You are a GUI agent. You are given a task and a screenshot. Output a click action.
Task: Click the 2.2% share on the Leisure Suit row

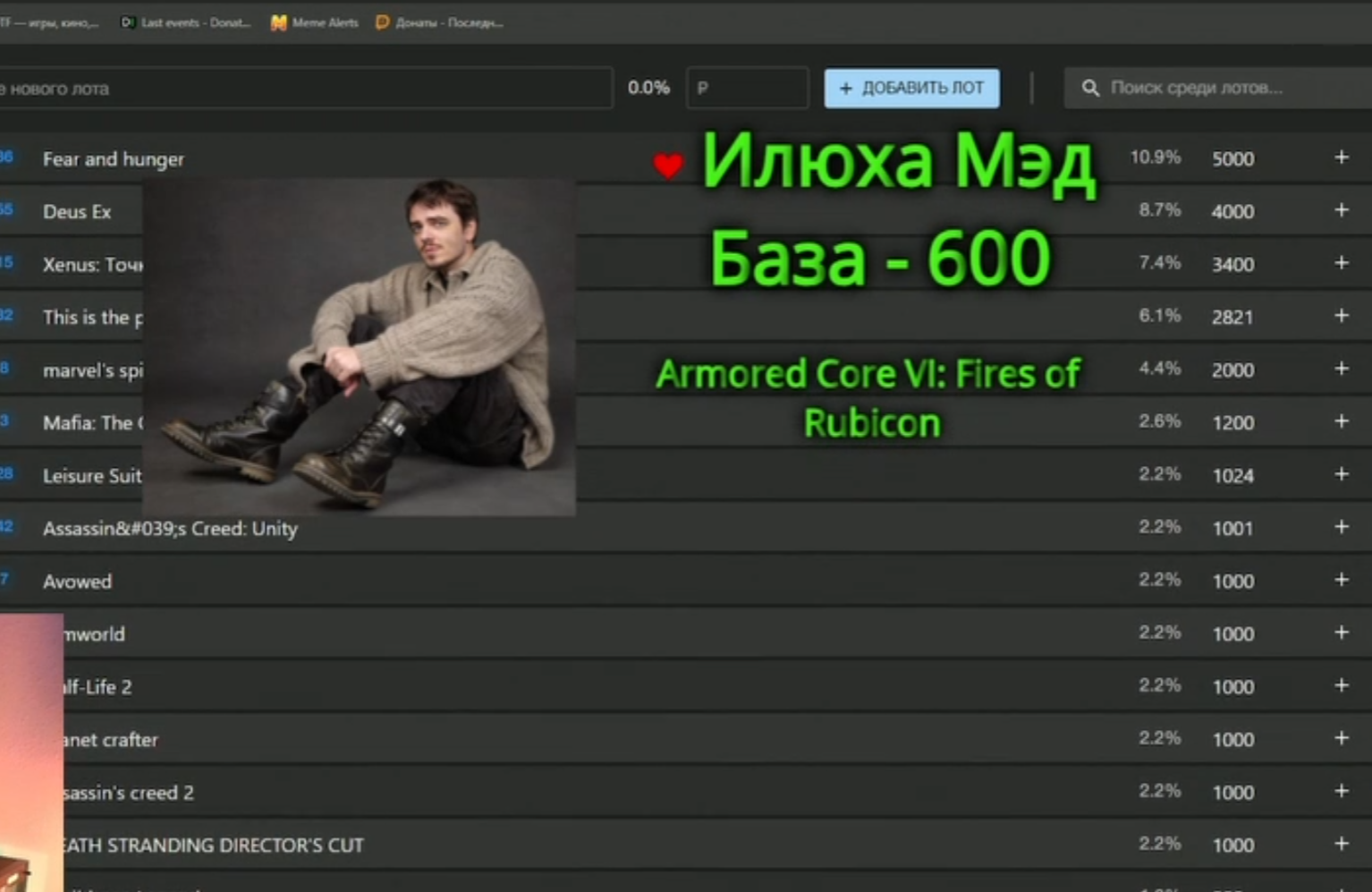click(1160, 474)
